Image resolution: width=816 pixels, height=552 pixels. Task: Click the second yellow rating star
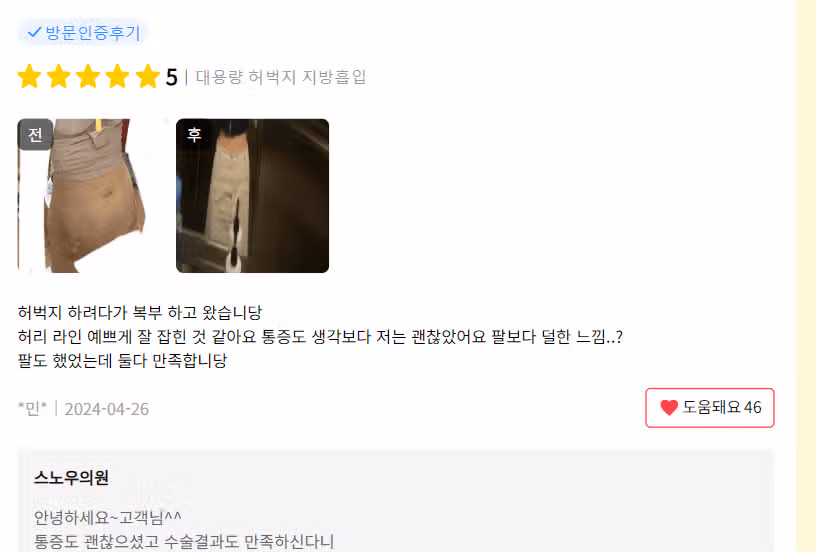click(59, 76)
